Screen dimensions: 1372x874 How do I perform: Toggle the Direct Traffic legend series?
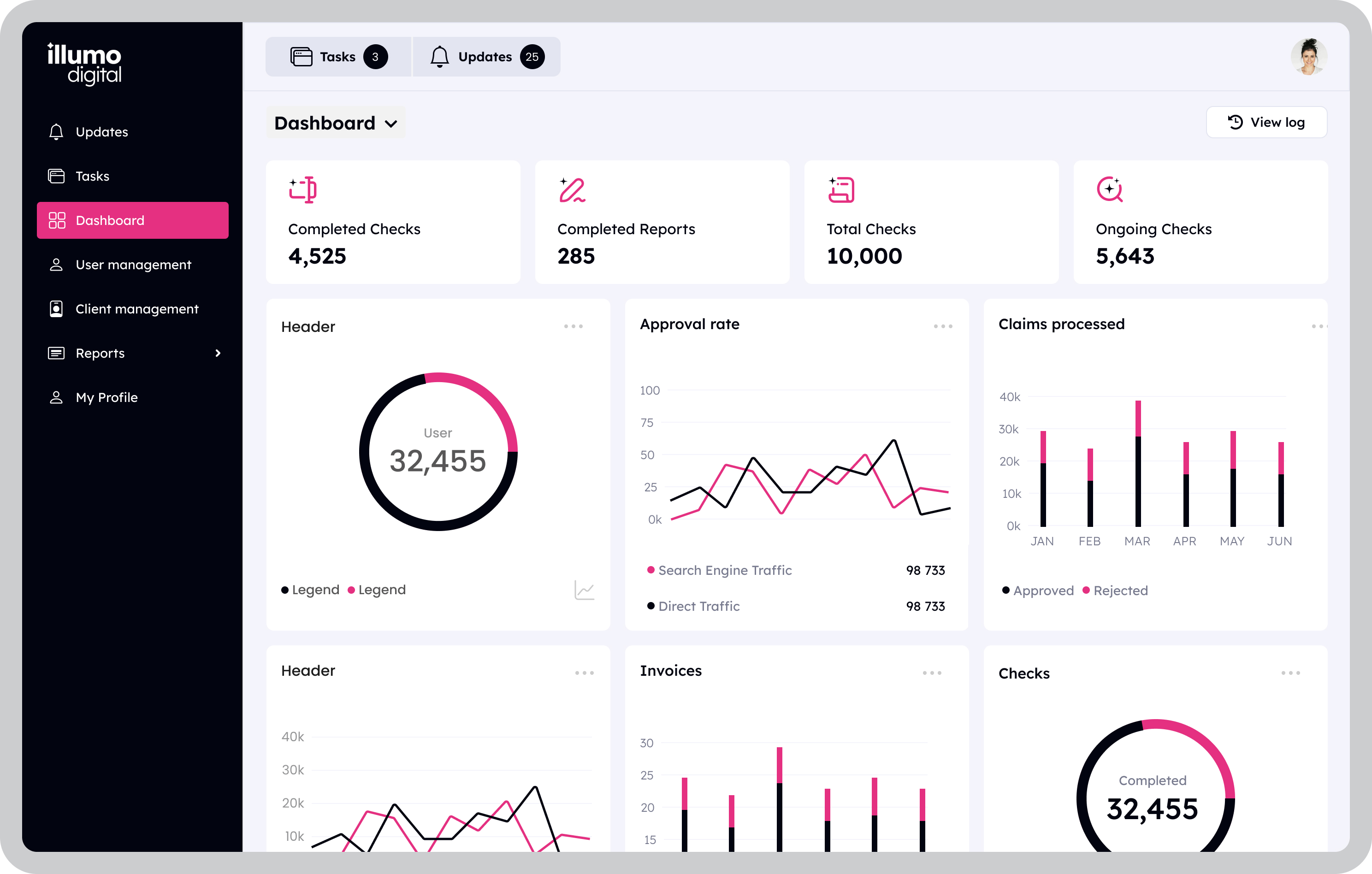click(698, 606)
